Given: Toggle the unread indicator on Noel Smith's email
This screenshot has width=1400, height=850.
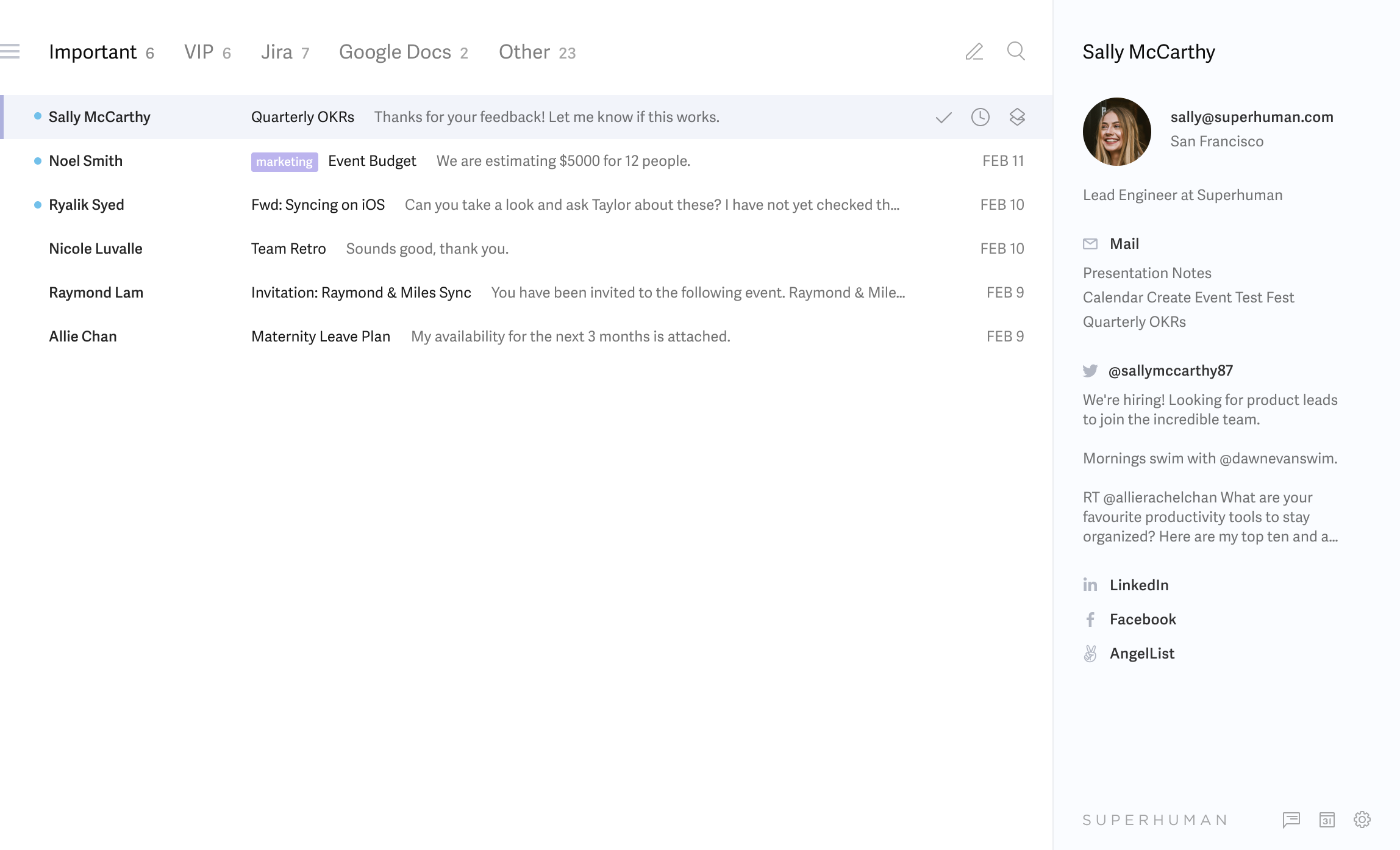Looking at the screenshot, I should click(37, 160).
